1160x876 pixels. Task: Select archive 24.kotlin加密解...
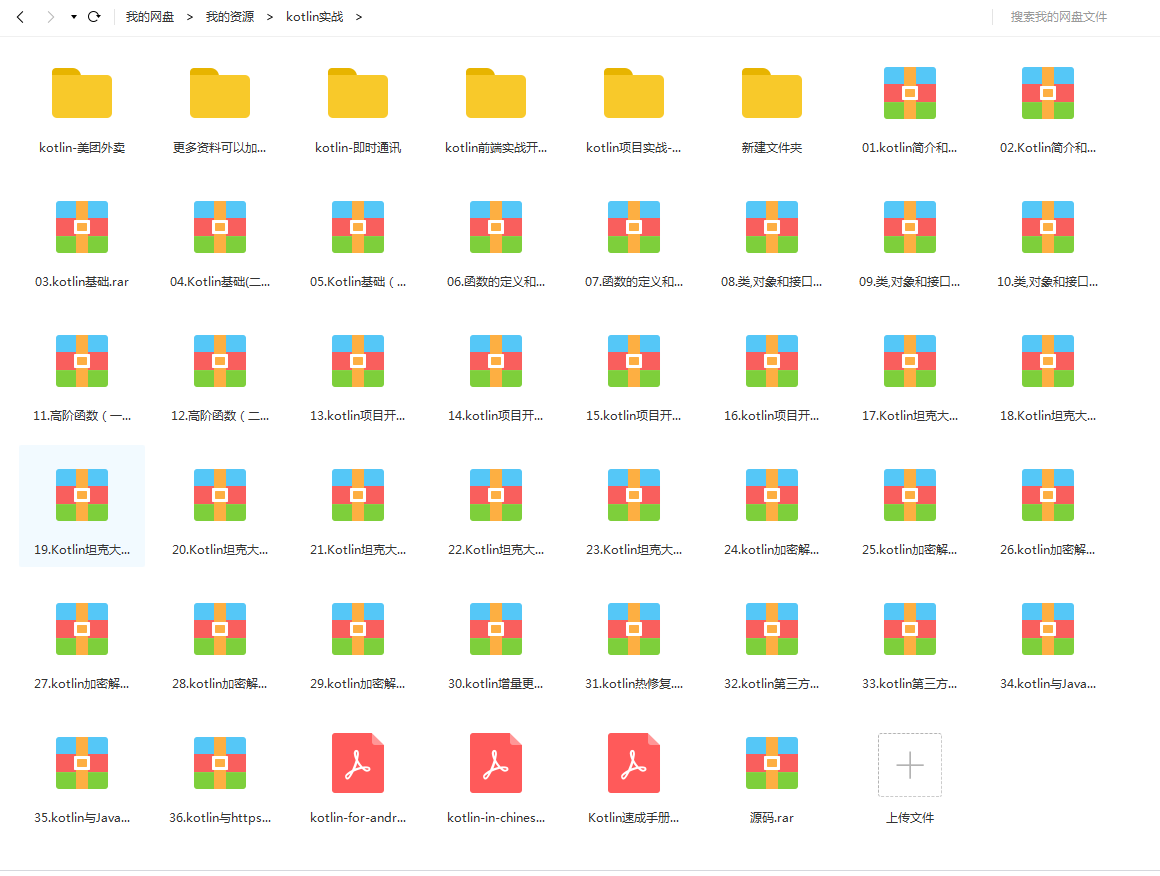tap(772, 495)
